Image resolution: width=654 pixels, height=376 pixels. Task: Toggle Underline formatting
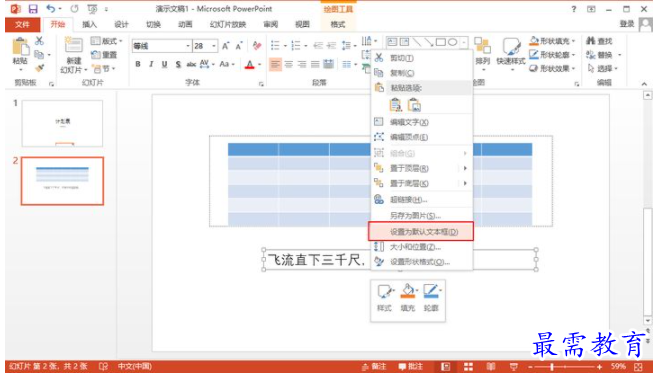(164, 64)
